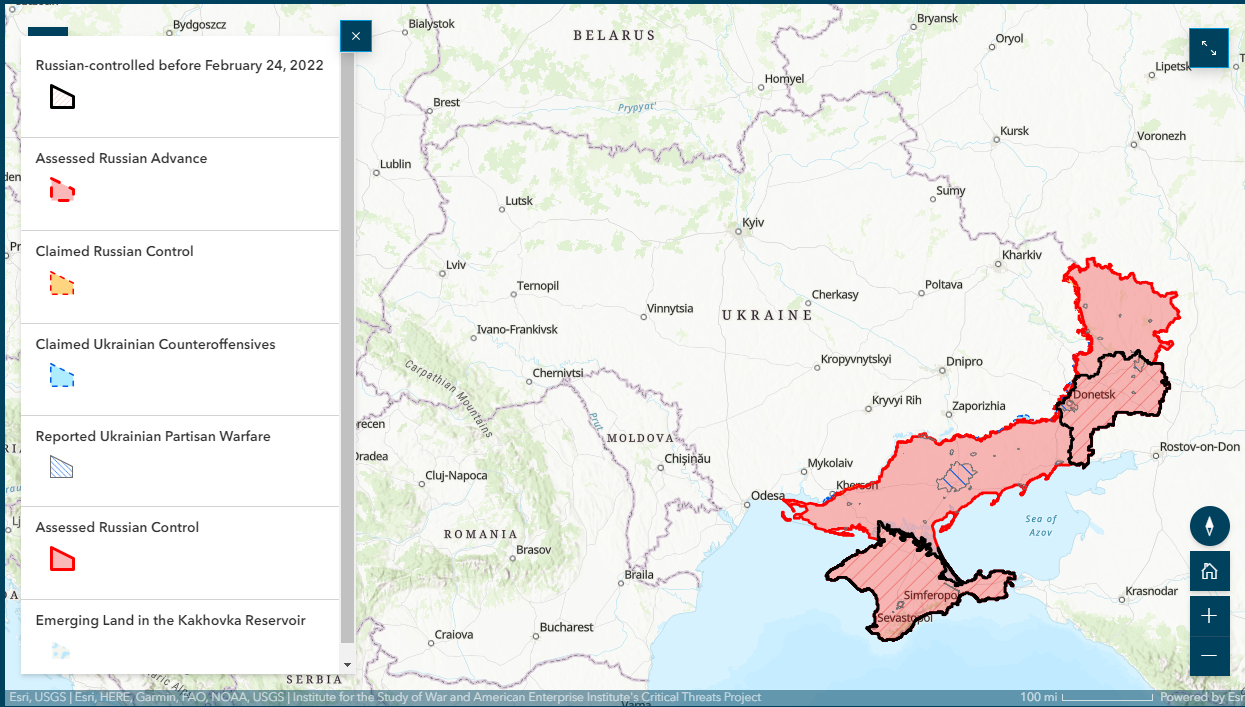Screen dimensions: 1245x707
Task: Click Rostov-on-Don city label
Action: tap(1200, 446)
